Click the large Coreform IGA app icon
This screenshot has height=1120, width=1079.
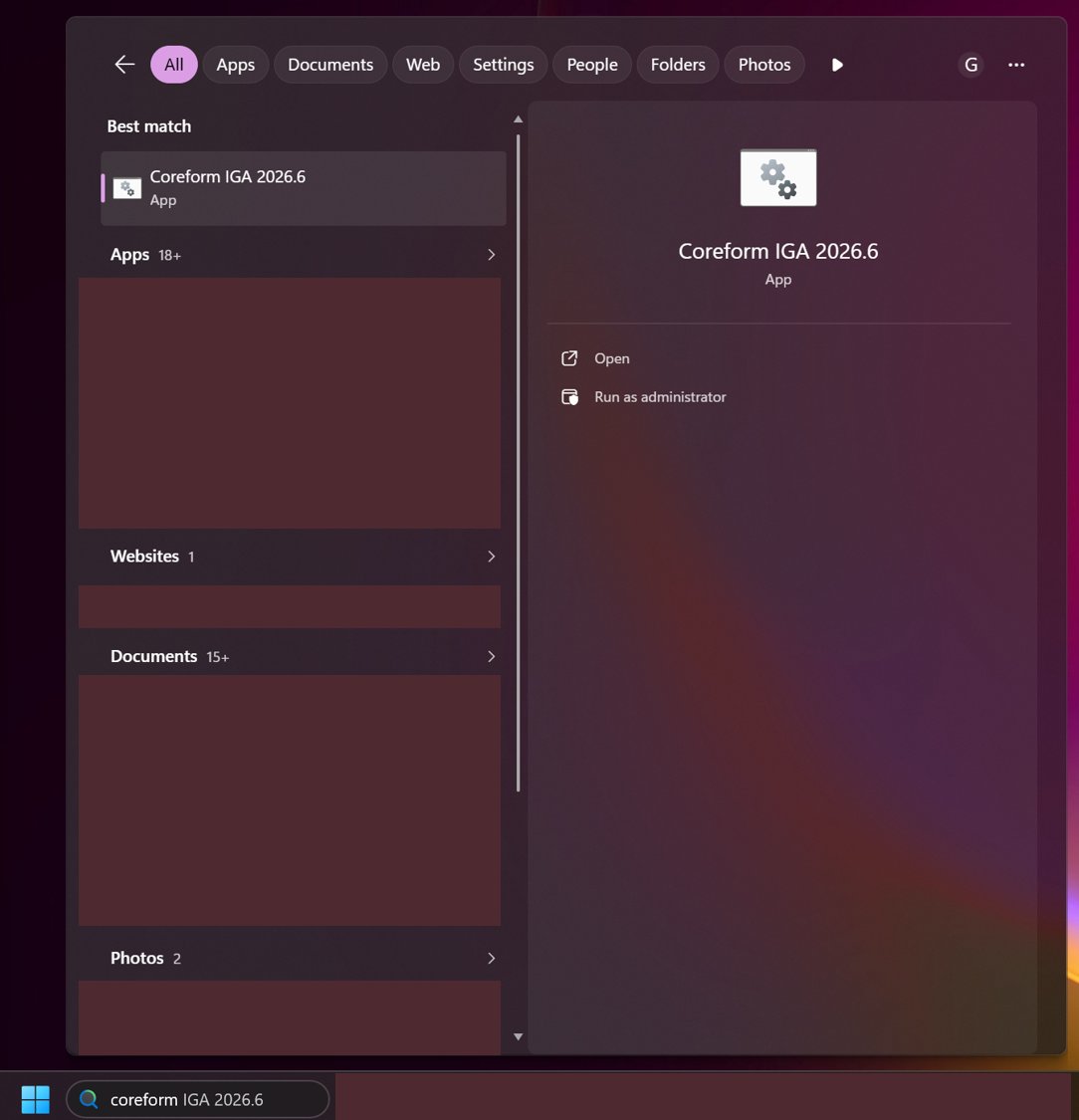778,178
